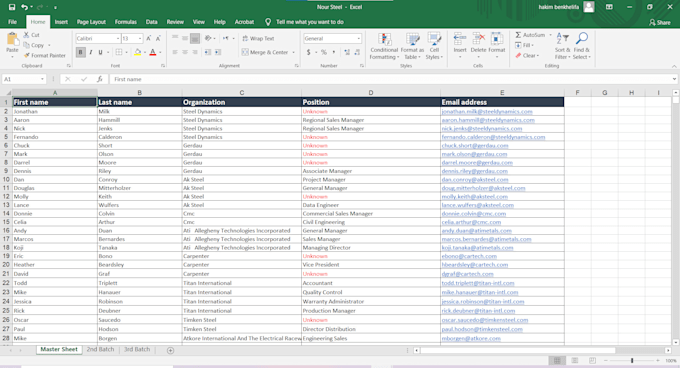Screen dimensions: 680x368
Task: Open Fill dropdown
Action: pos(525,45)
